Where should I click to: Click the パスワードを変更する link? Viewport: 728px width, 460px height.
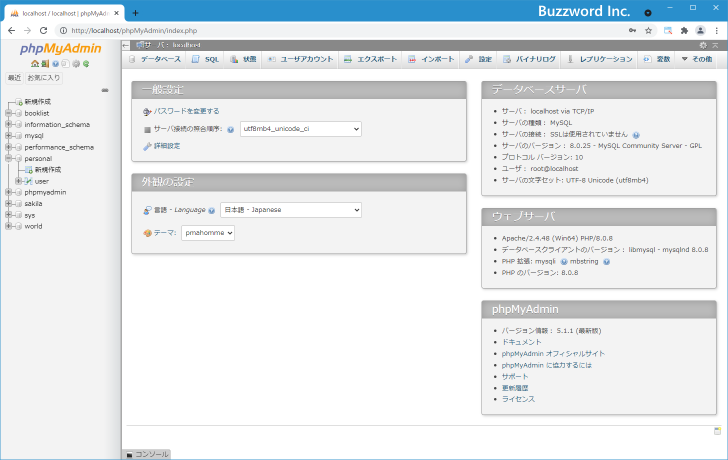187,111
